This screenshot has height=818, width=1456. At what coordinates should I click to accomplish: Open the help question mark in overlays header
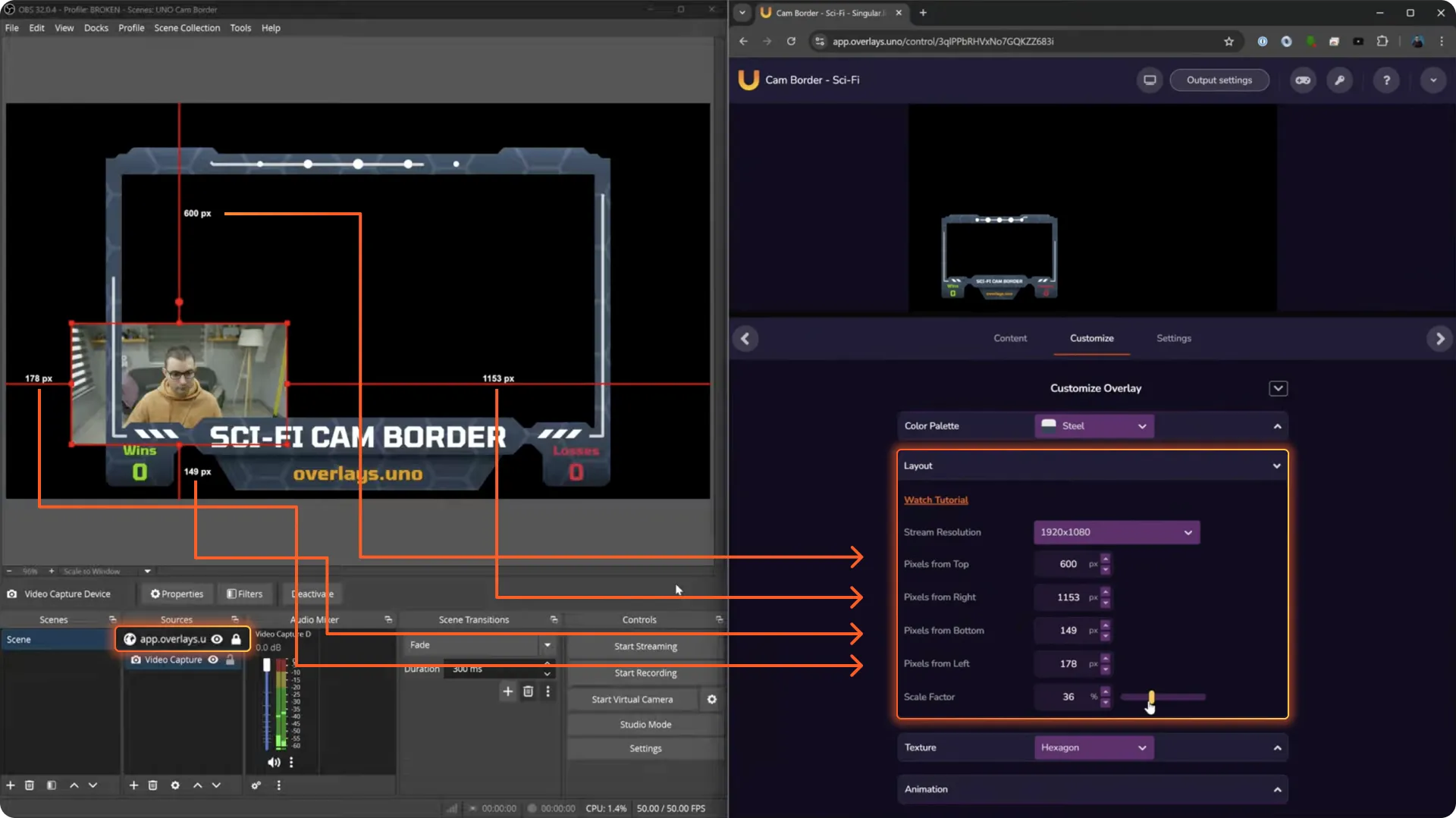point(1386,80)
